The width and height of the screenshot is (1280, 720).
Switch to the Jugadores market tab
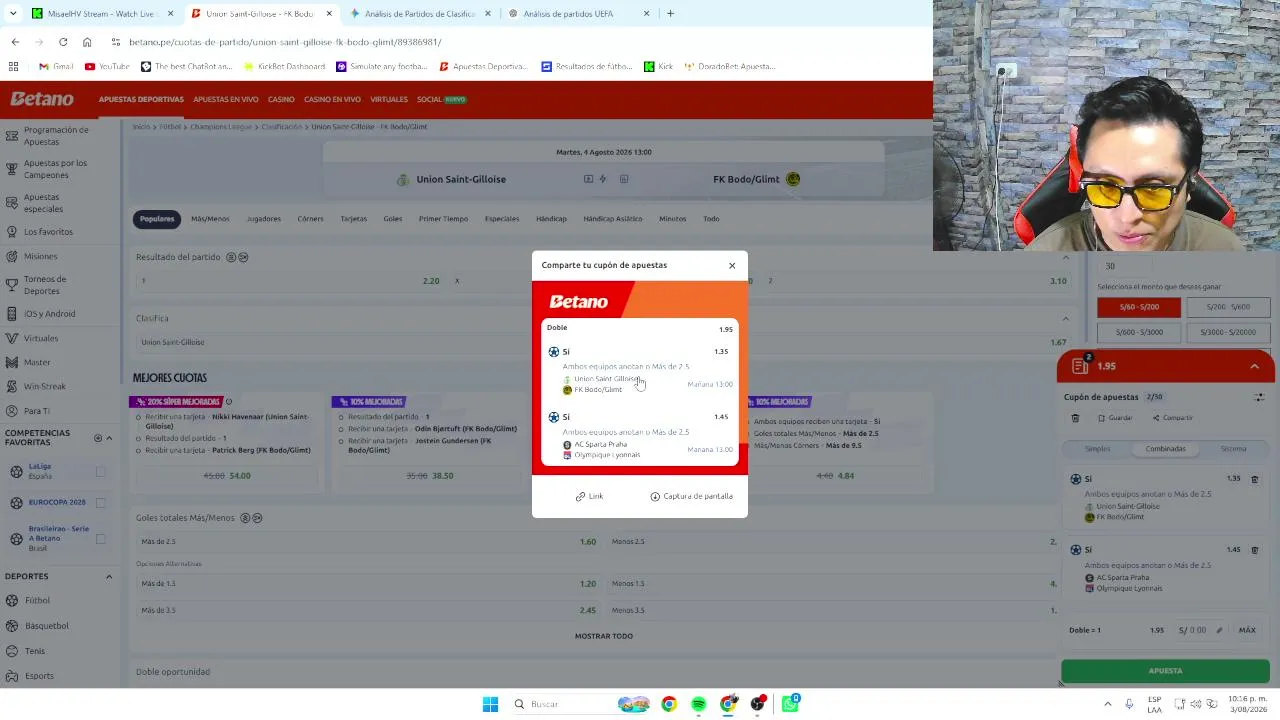[264, 219]
